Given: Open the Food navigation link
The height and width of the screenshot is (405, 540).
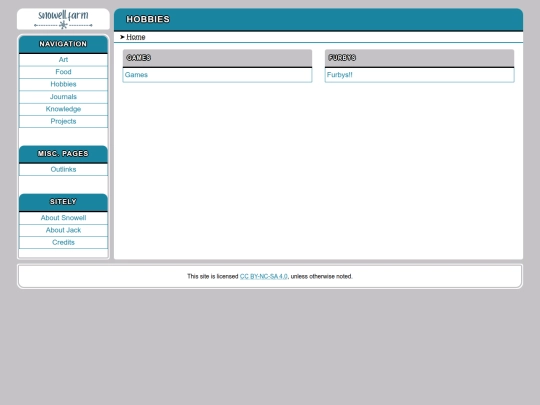Looking at the screenshot, I should coord(63,72).
